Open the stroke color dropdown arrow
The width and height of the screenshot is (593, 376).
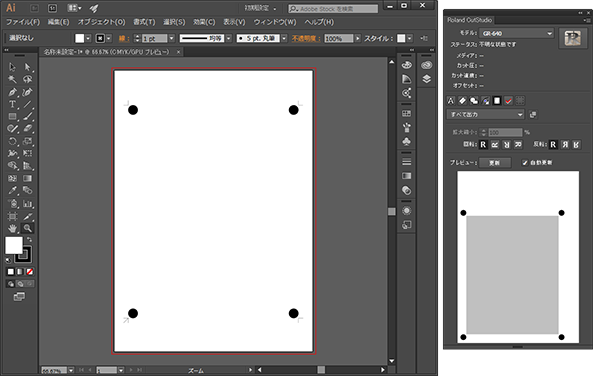[109, 38]
